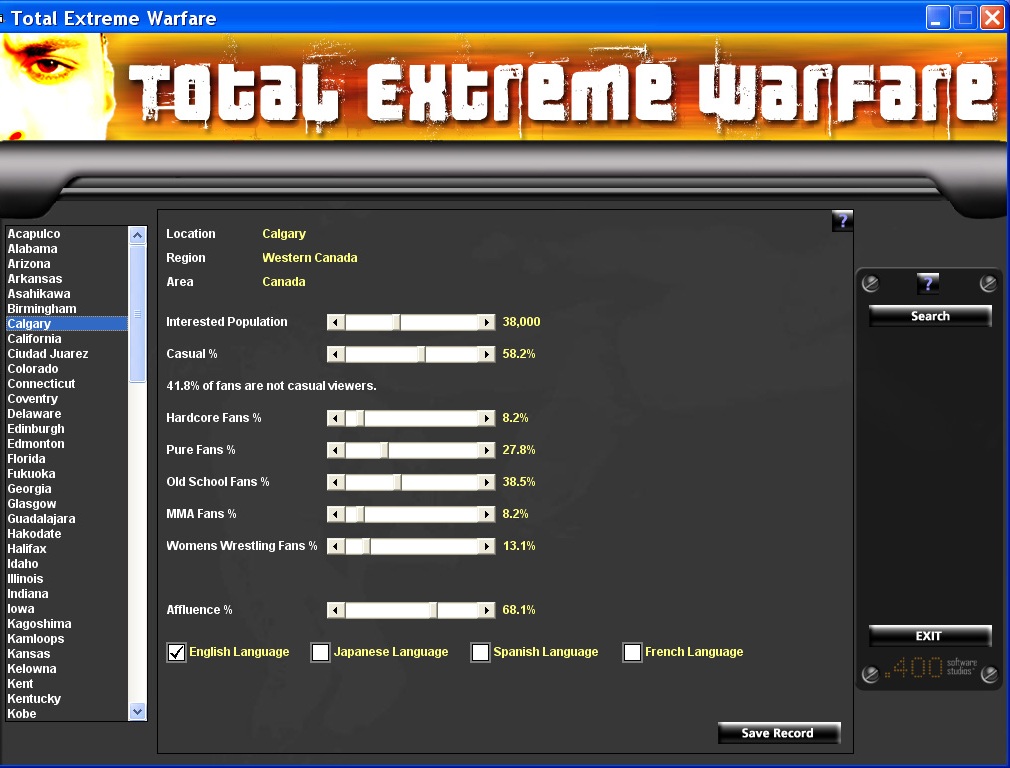Click left arrow on Casual % slider
The image size is (1010, 768).
point(336,354)
